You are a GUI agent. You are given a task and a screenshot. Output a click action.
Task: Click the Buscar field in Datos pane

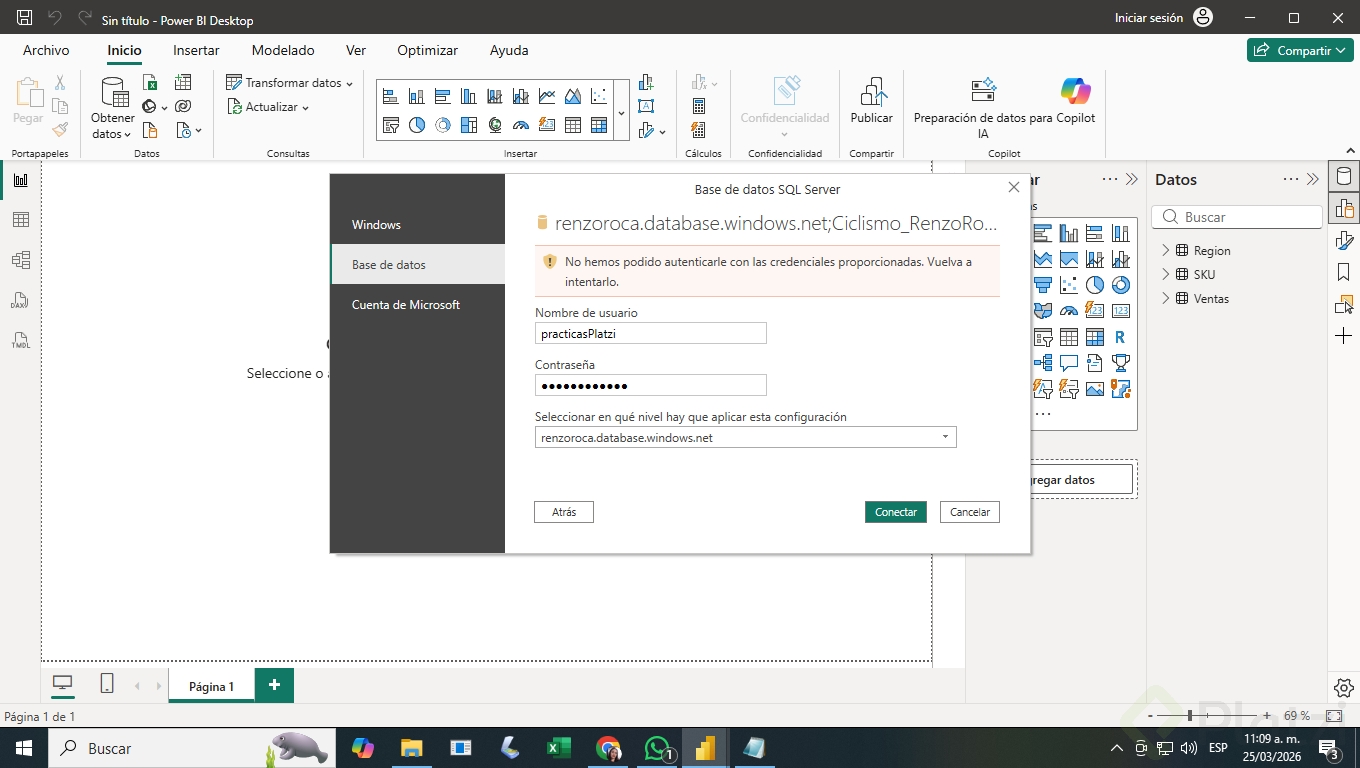coord(1237,217)
